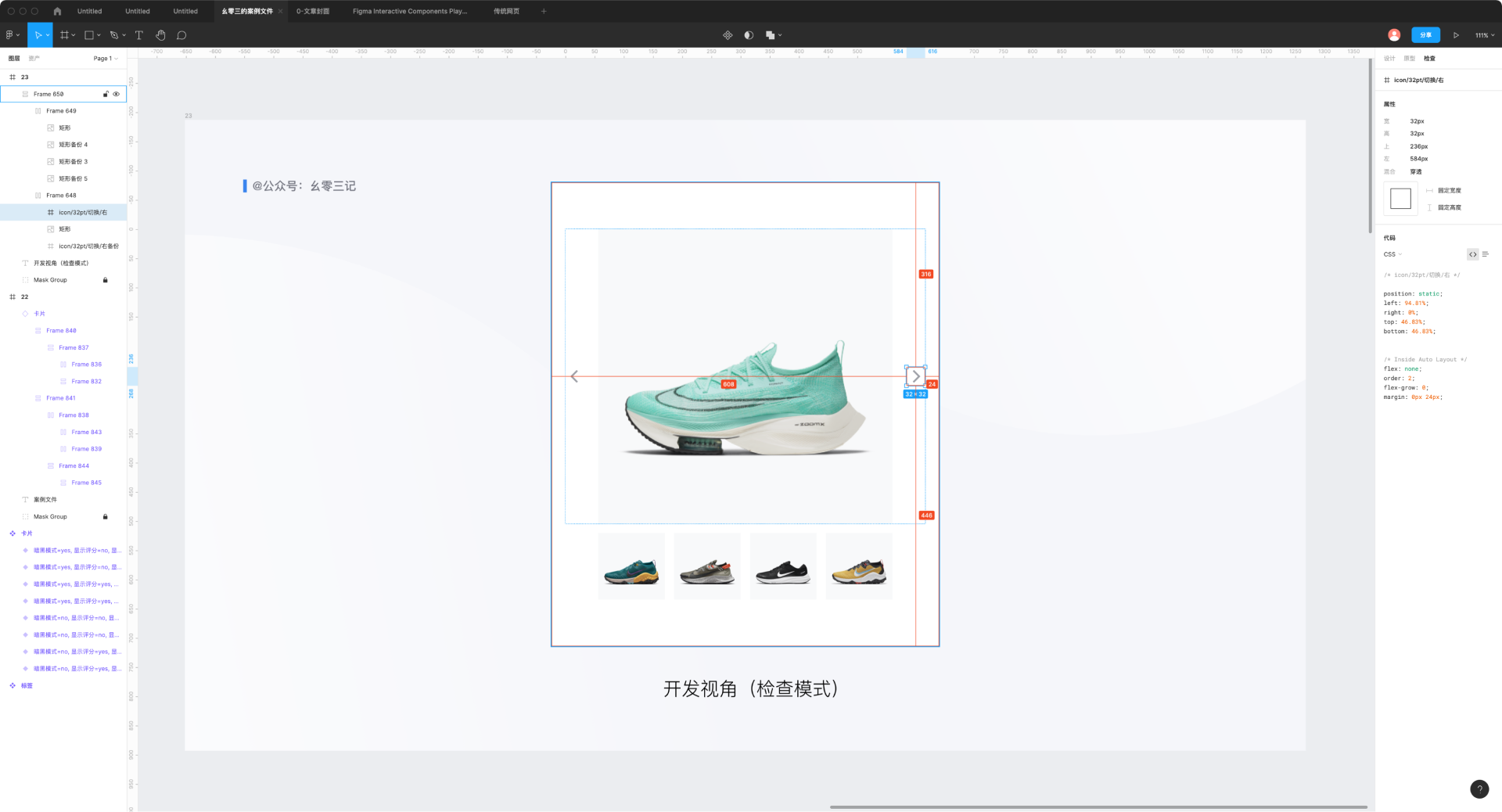
Task: Open the Figma main menu
Action: (9, 35)
